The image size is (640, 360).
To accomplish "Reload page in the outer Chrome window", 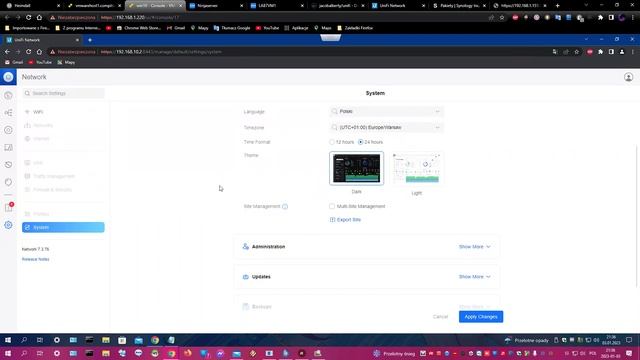I will click(x=29, y=18).
